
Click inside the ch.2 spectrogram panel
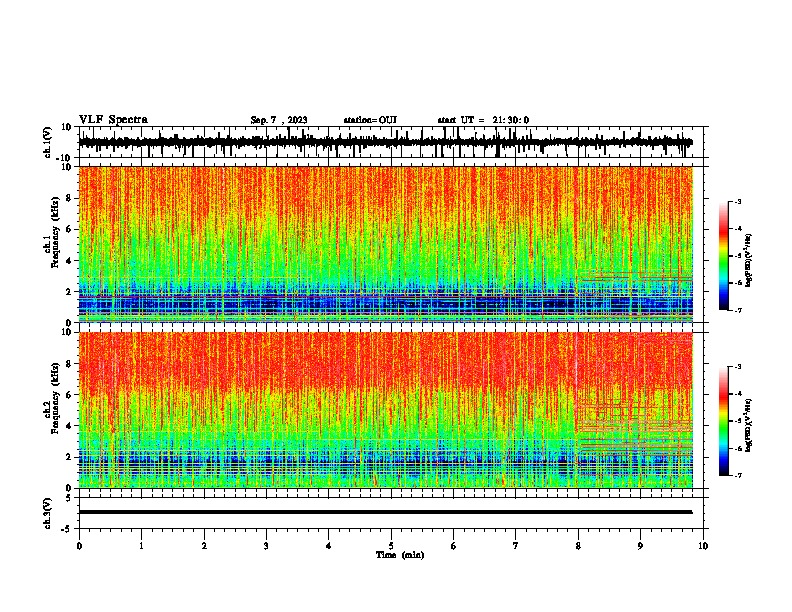(x=385, y=410)
